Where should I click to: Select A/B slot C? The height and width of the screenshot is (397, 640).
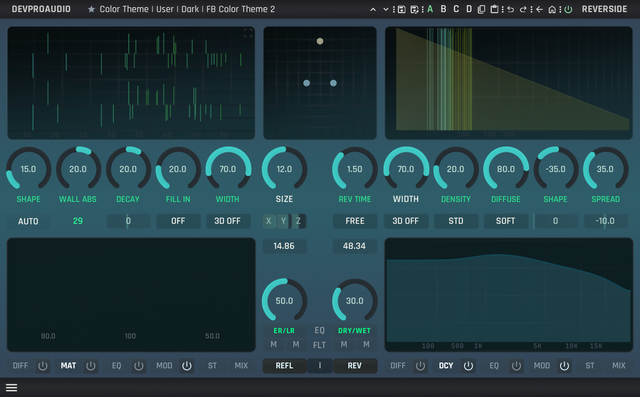(456, 9)
